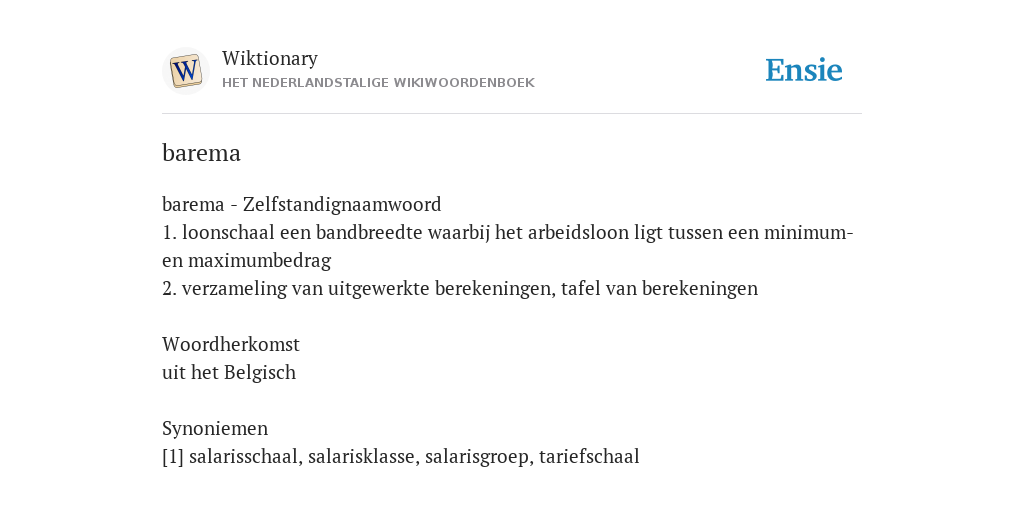This screenshot has width=1024, height=512.
Task: Click the text uit het Belgisch
Action: click(x=229, y=372)
